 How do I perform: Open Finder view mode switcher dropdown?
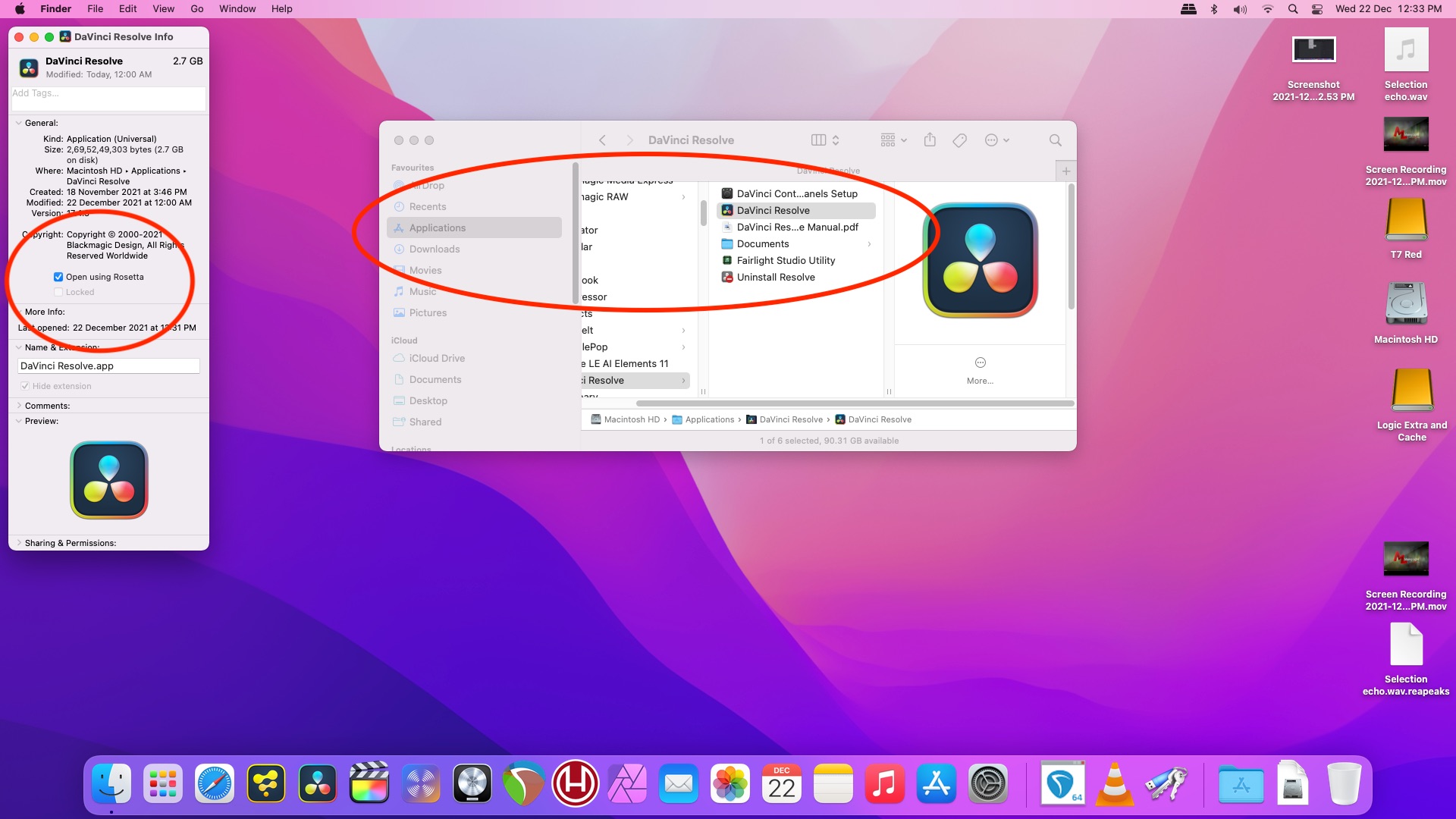click(x=825, y=140)
